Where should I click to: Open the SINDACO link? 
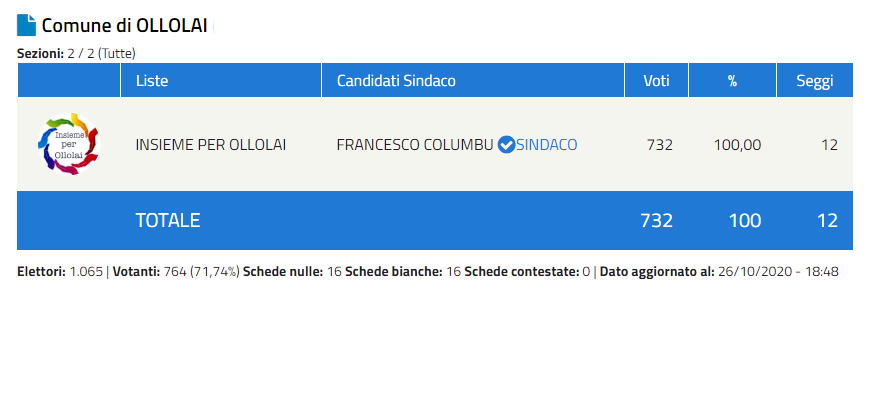(x=547, y=145)
